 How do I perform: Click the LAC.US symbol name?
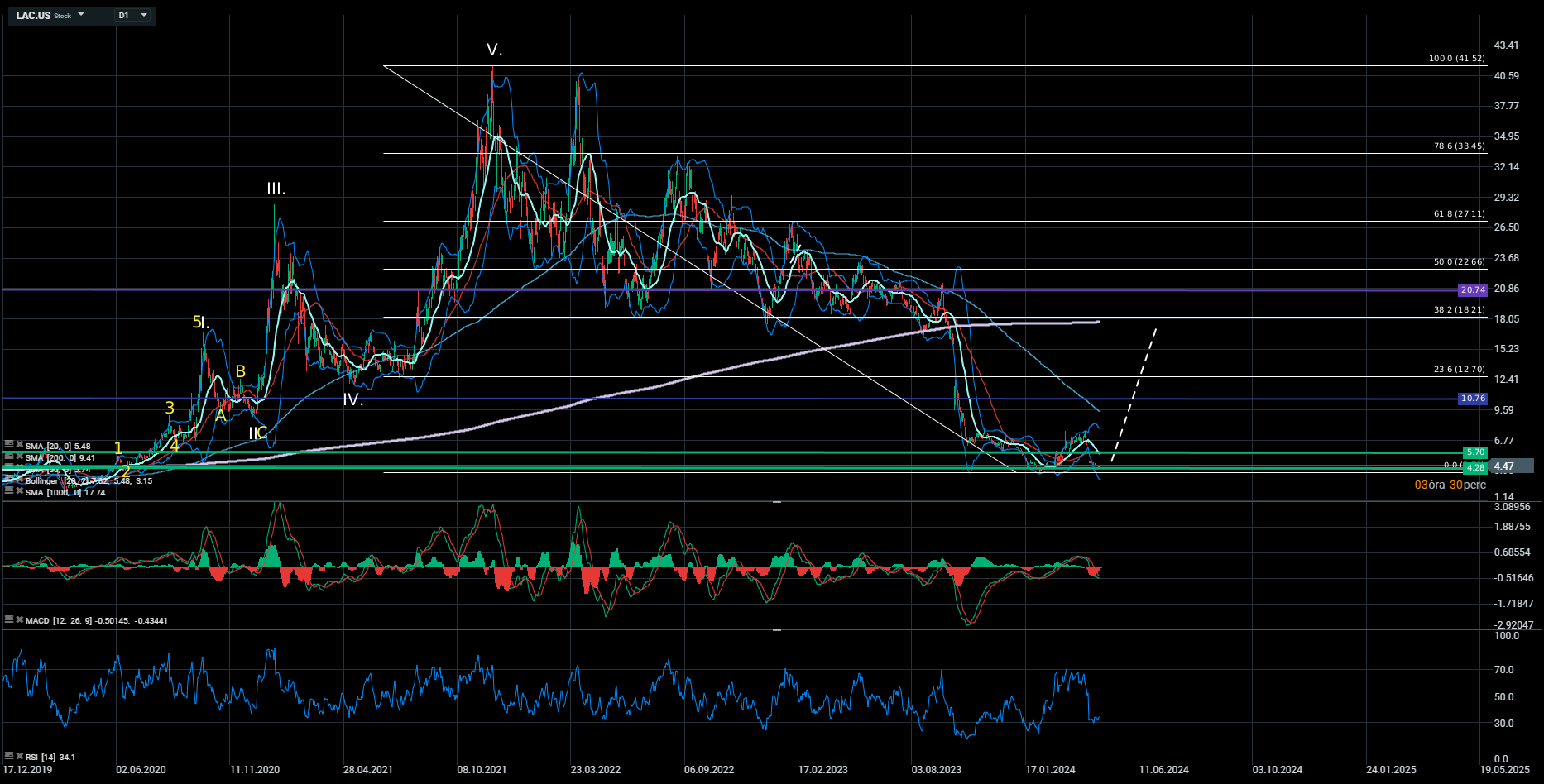34,15
